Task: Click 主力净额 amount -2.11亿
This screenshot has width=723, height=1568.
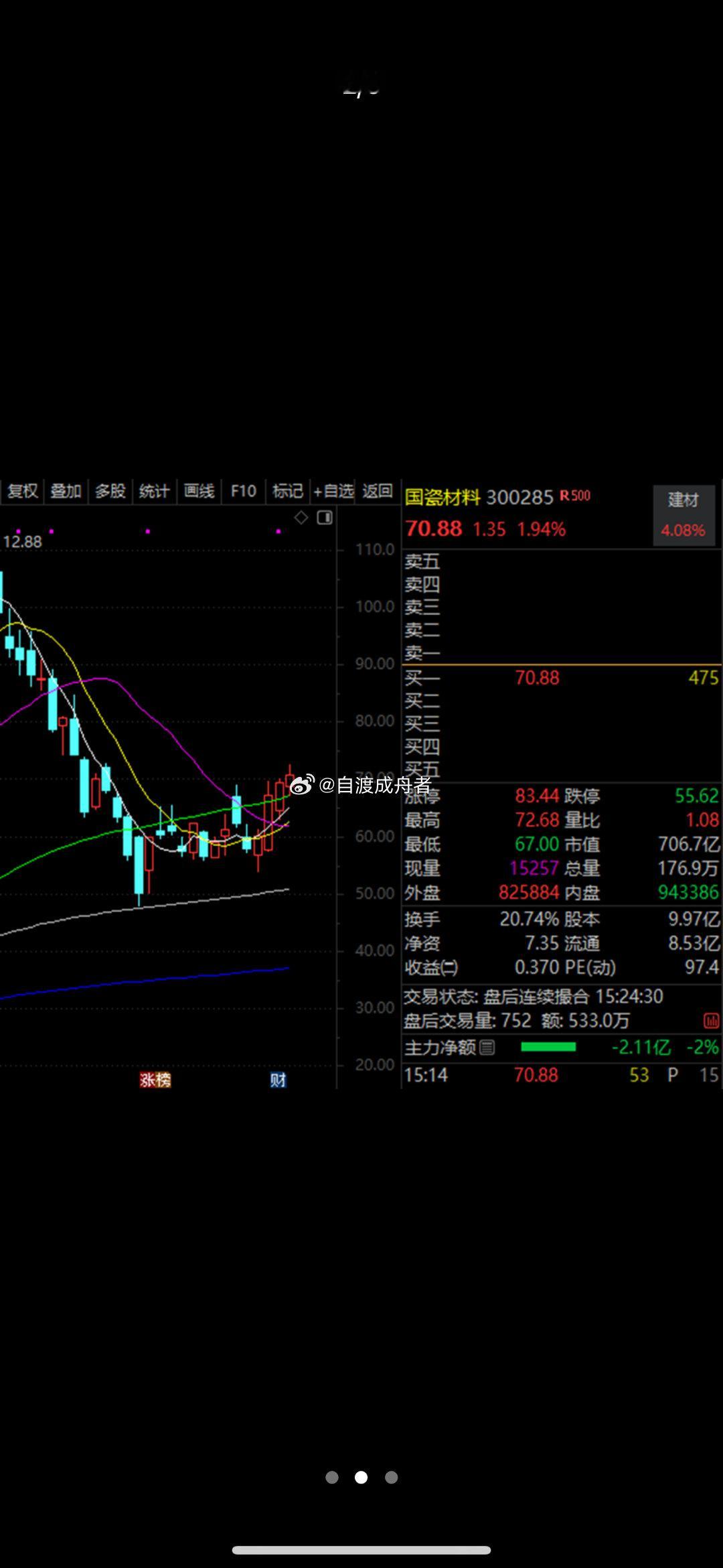Action: [641, 1047]
